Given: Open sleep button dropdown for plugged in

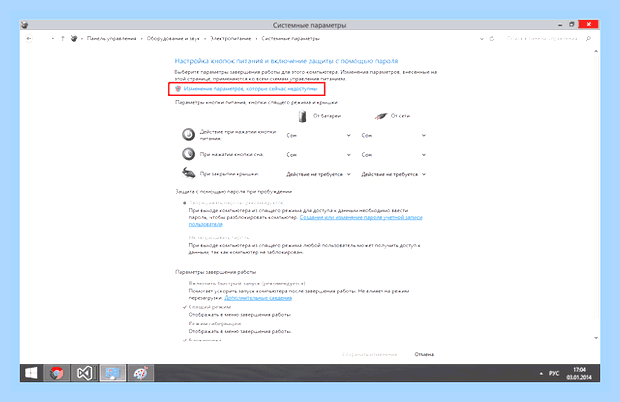Looking at the screenshot, I should pos(393,155).
